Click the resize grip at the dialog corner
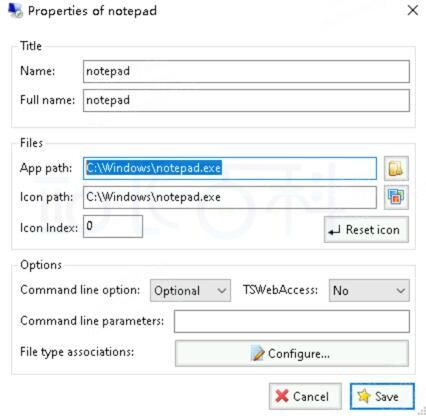This screenshot has height=416, width=426. coord(422,412)
